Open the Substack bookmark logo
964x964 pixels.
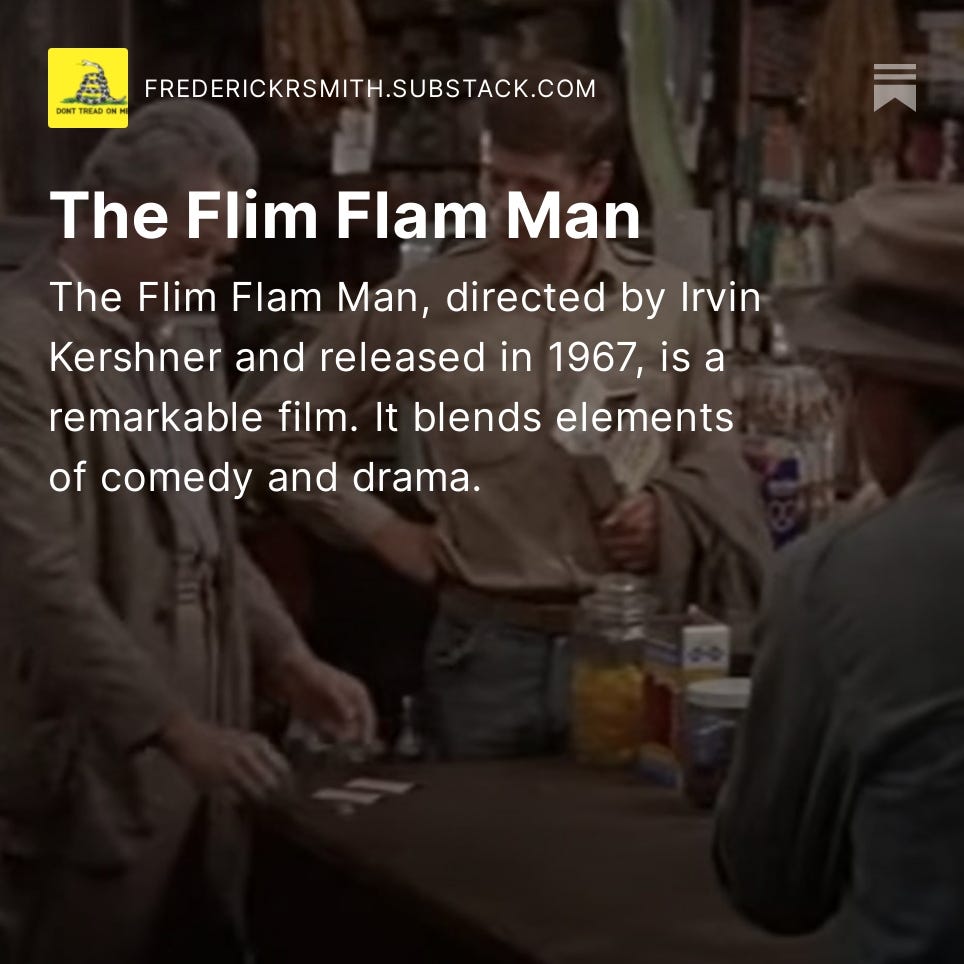click(x=895, y=88)
